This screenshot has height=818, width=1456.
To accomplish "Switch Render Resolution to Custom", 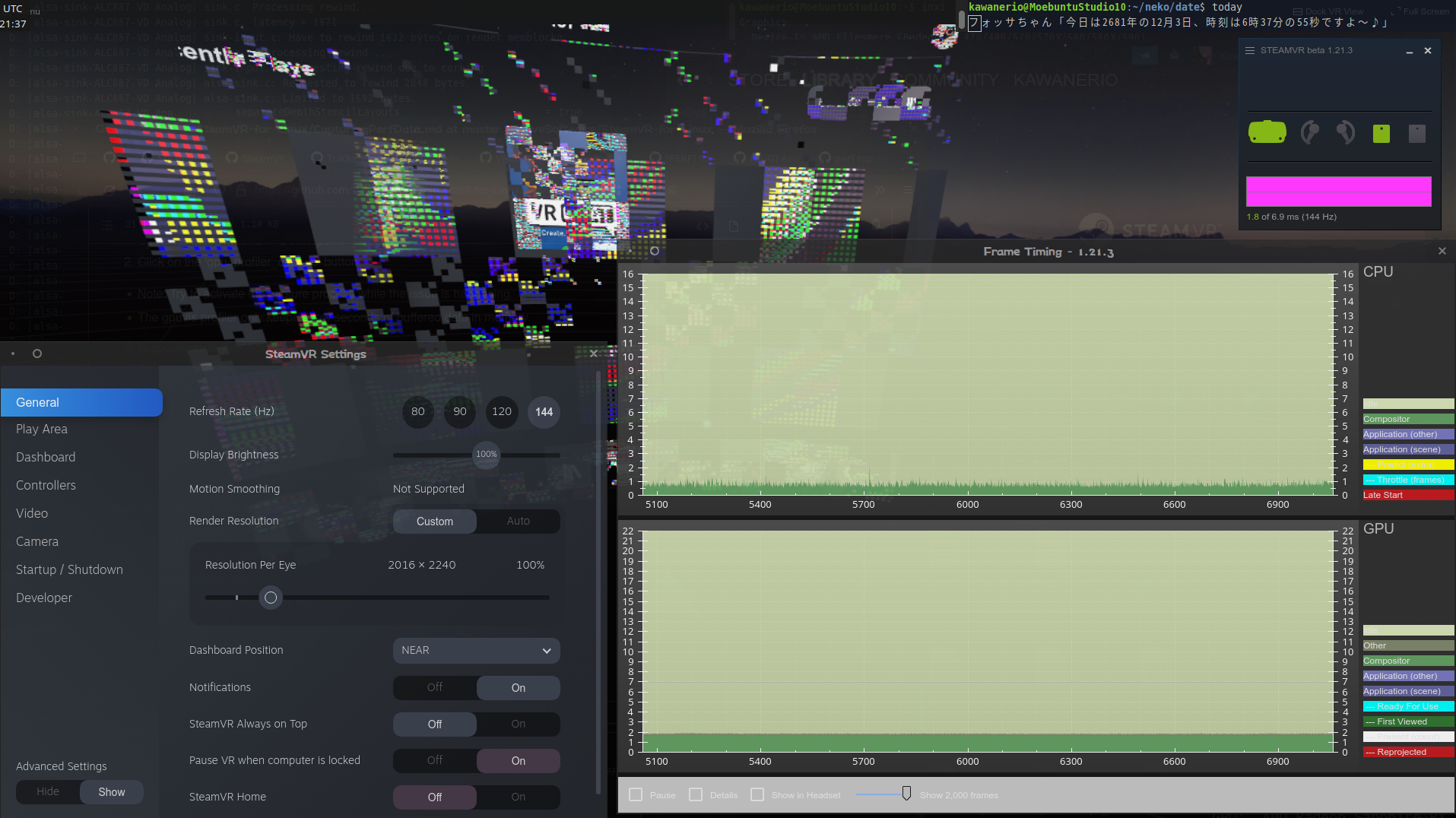I will (x=435, y=522).
